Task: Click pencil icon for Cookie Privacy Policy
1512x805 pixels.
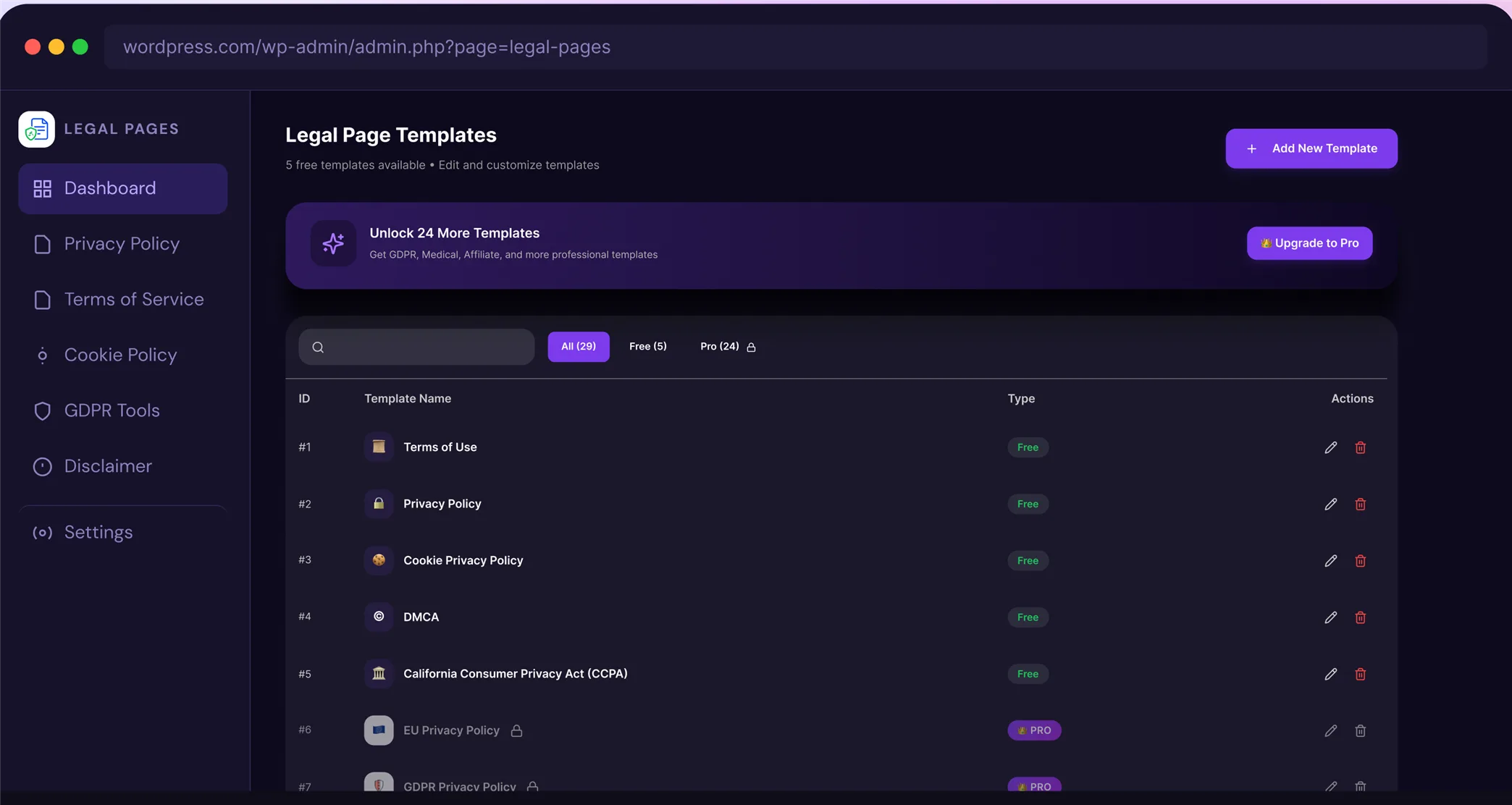Action: tap(1330, 560)
